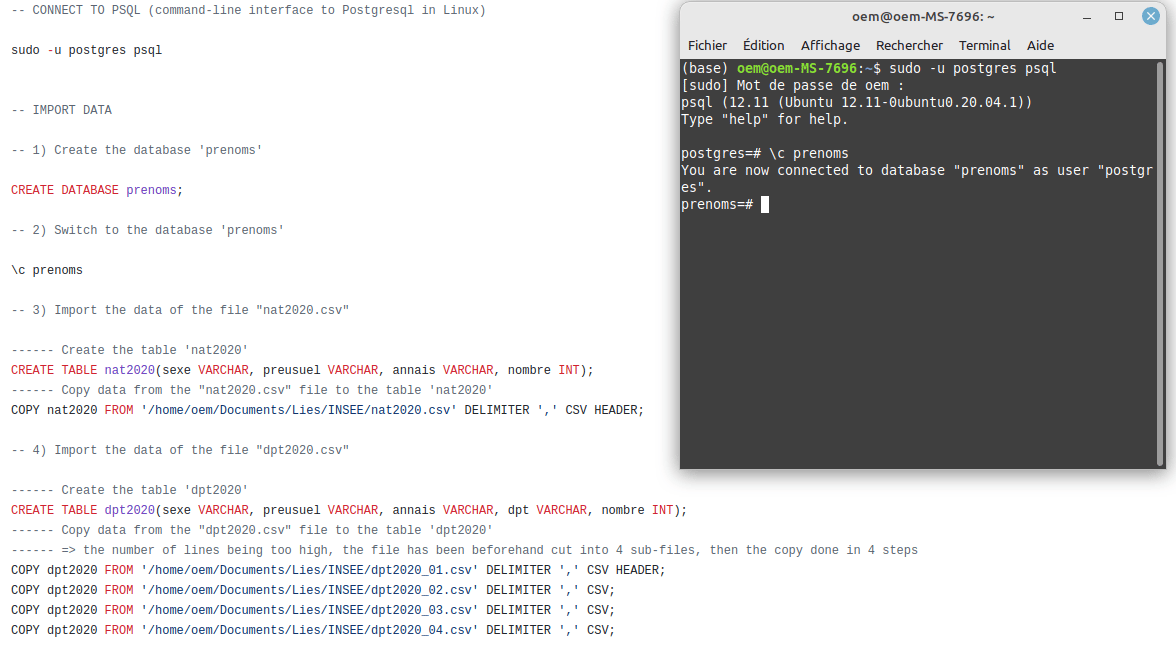Click the COPY line for dpt2020_01.csv
This screenshot has width=1176, height=647.
338,570
